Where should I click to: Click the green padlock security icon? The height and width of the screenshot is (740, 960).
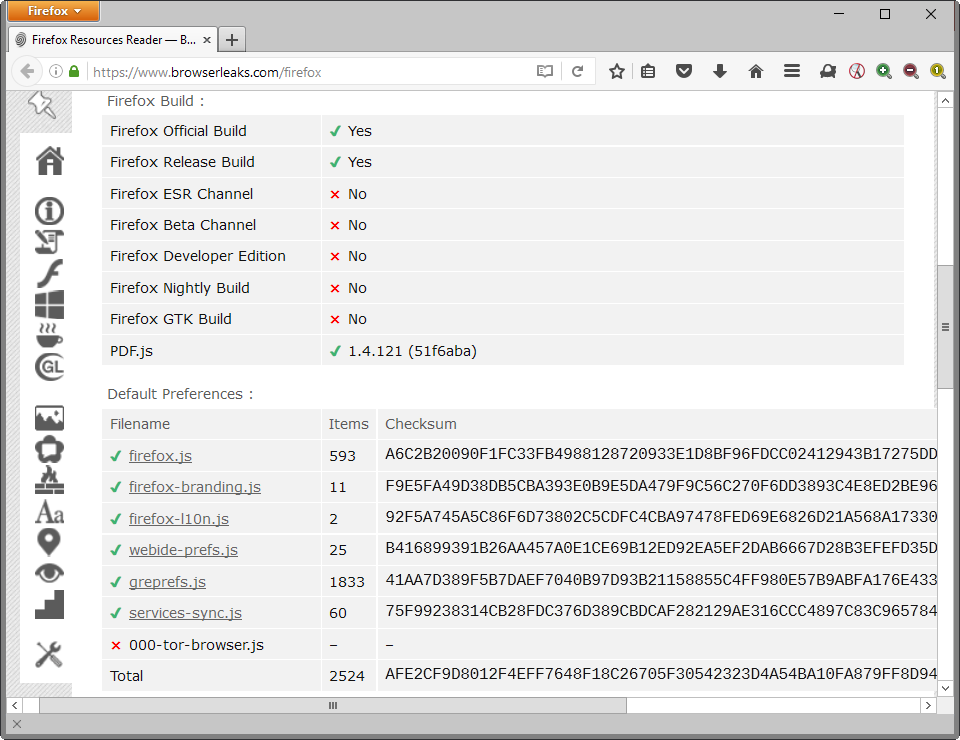[x=74, y=72]
